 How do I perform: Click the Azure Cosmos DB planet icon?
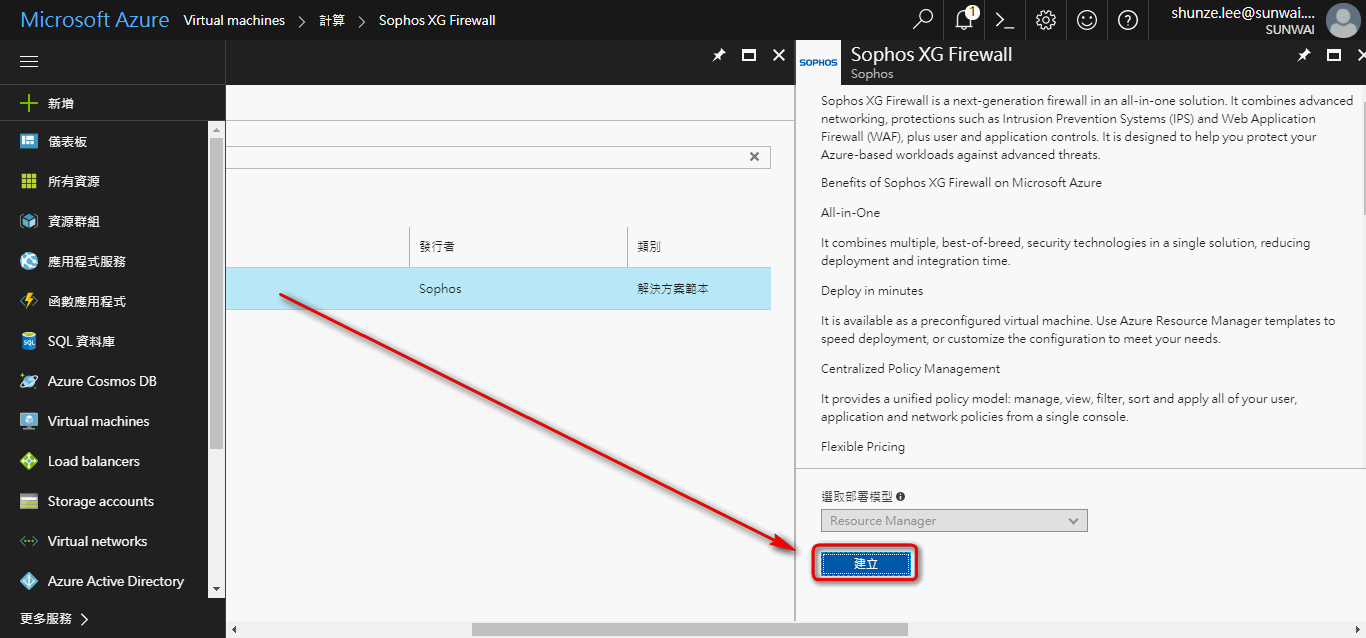click(29, 381)
